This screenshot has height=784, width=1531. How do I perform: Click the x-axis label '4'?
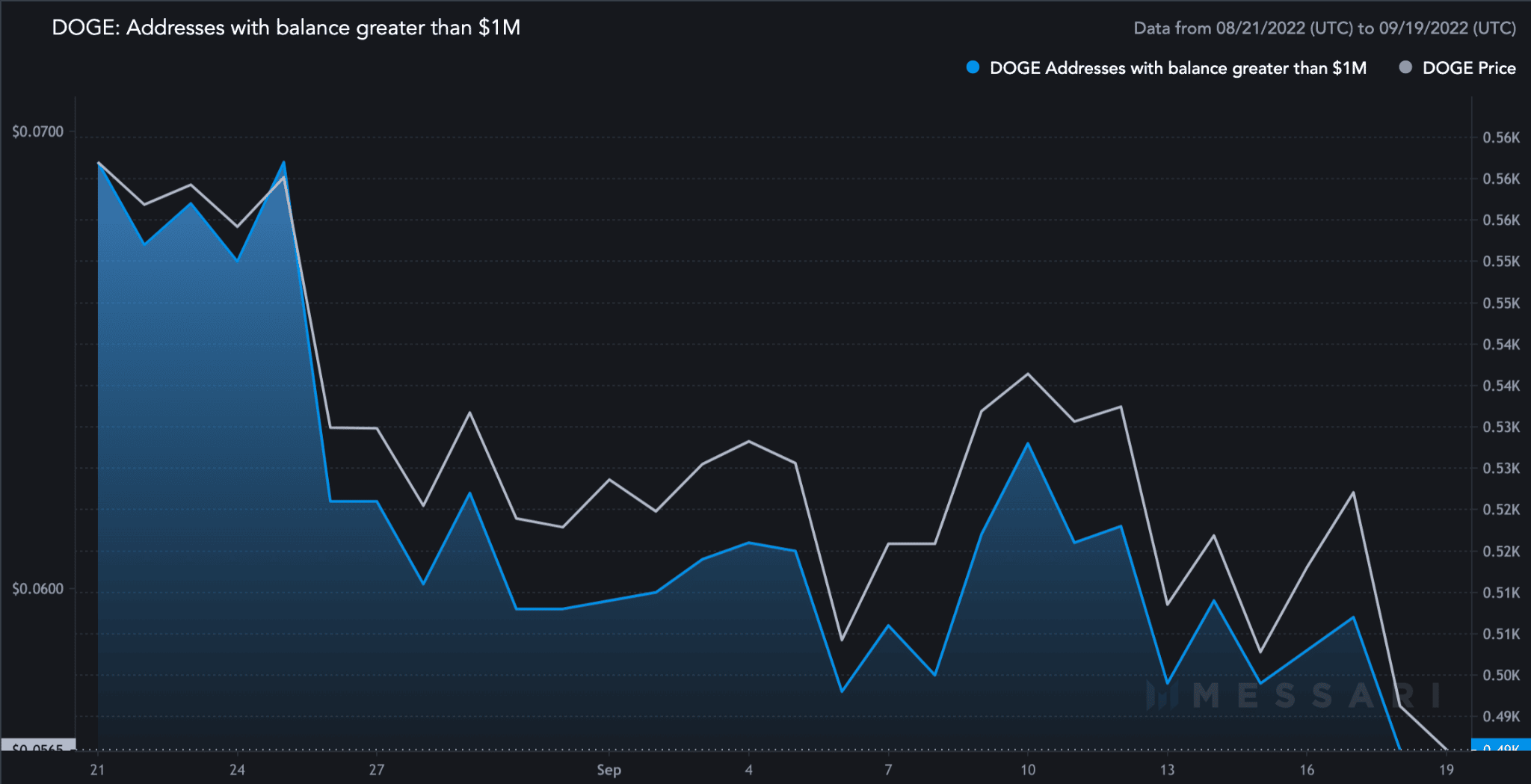click(748, 770)
